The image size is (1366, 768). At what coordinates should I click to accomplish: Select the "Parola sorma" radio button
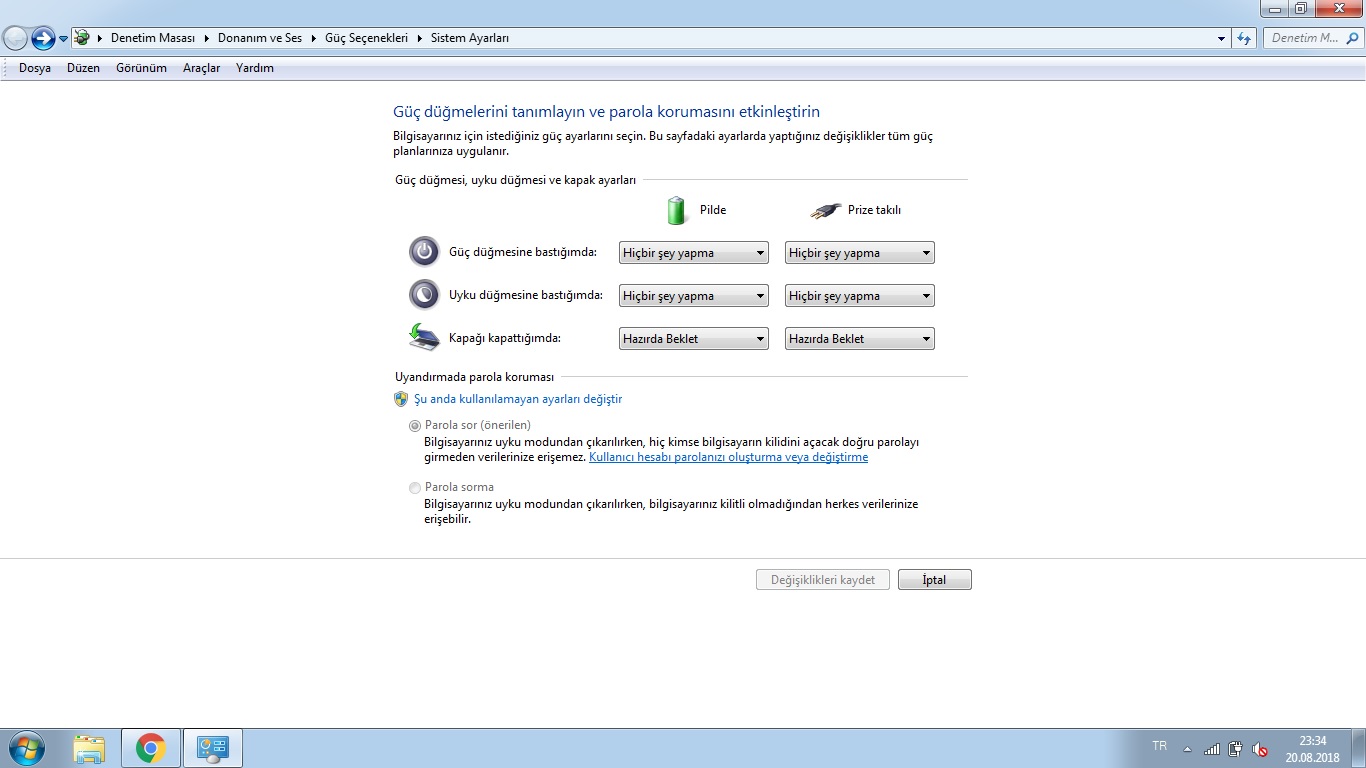tap(415, 488)
